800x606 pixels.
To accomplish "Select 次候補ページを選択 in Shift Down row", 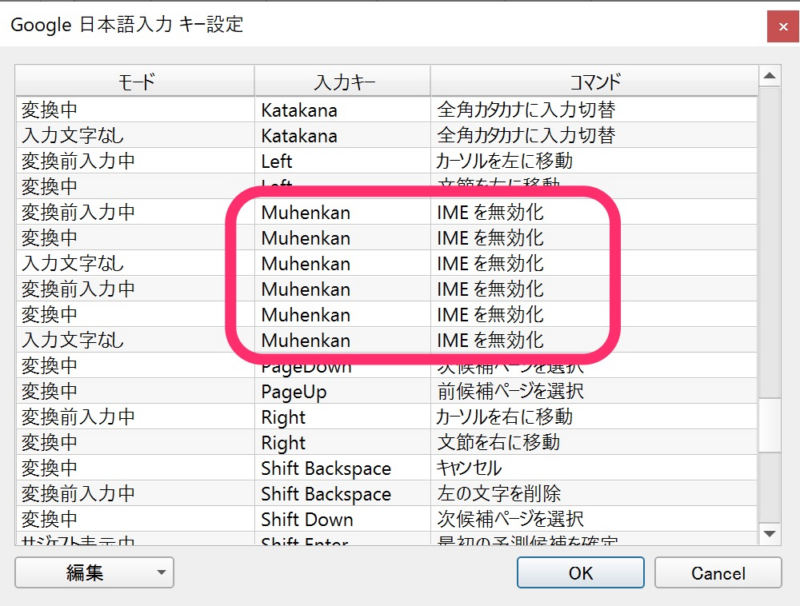I will 594,519.
